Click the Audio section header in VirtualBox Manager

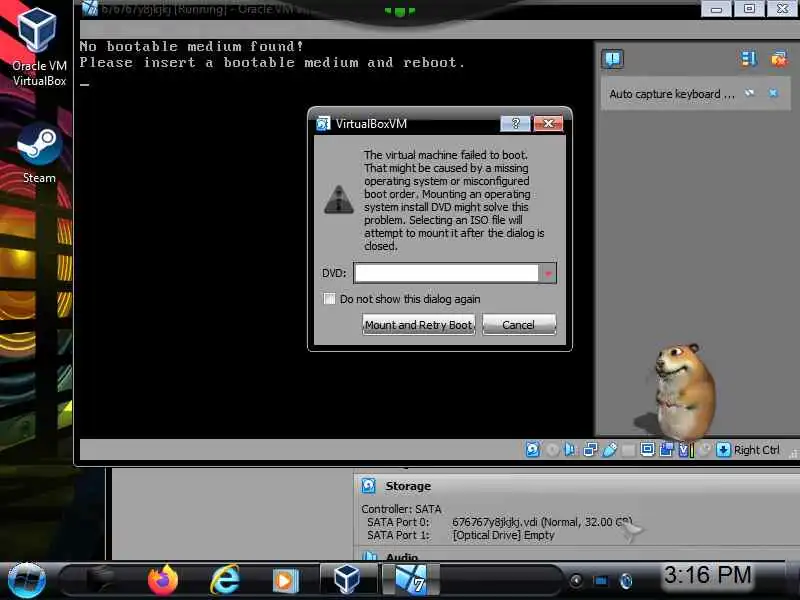tap(402, 557)
